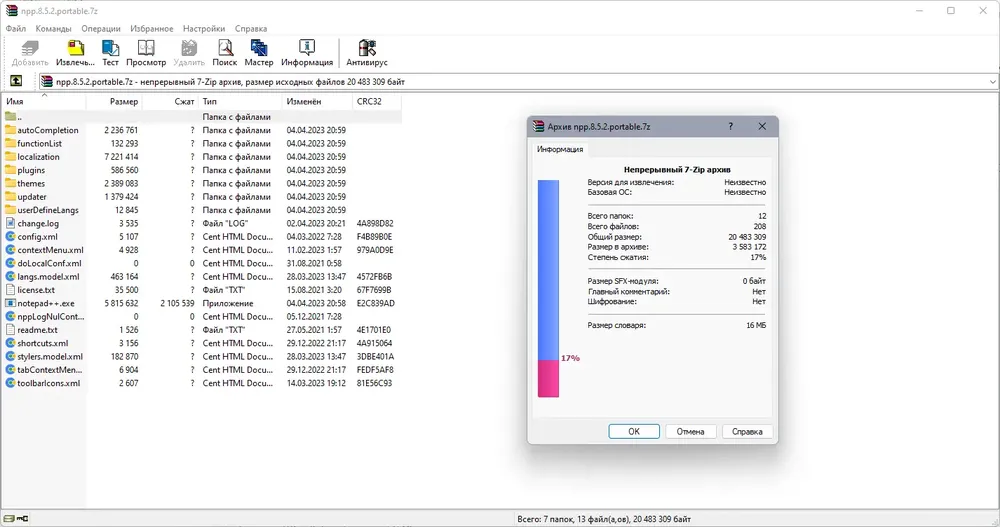Select the plugins folder icon
This screenshot has height=527, width=1000.
pyautogui.click(x=10, y=170)
